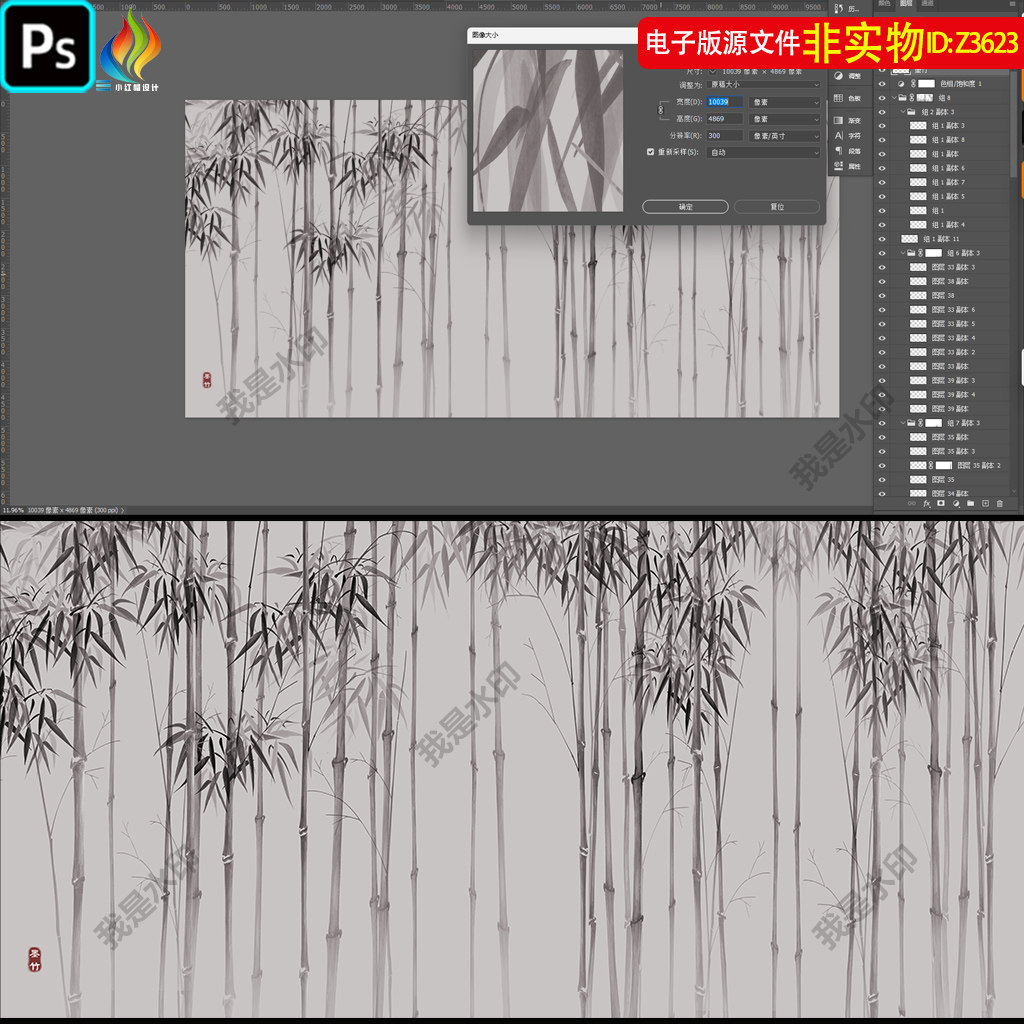Click the folder icon of 组 7 副本 3
The height and width of the screenshot is (1024, 1024).
click(911, 423)
